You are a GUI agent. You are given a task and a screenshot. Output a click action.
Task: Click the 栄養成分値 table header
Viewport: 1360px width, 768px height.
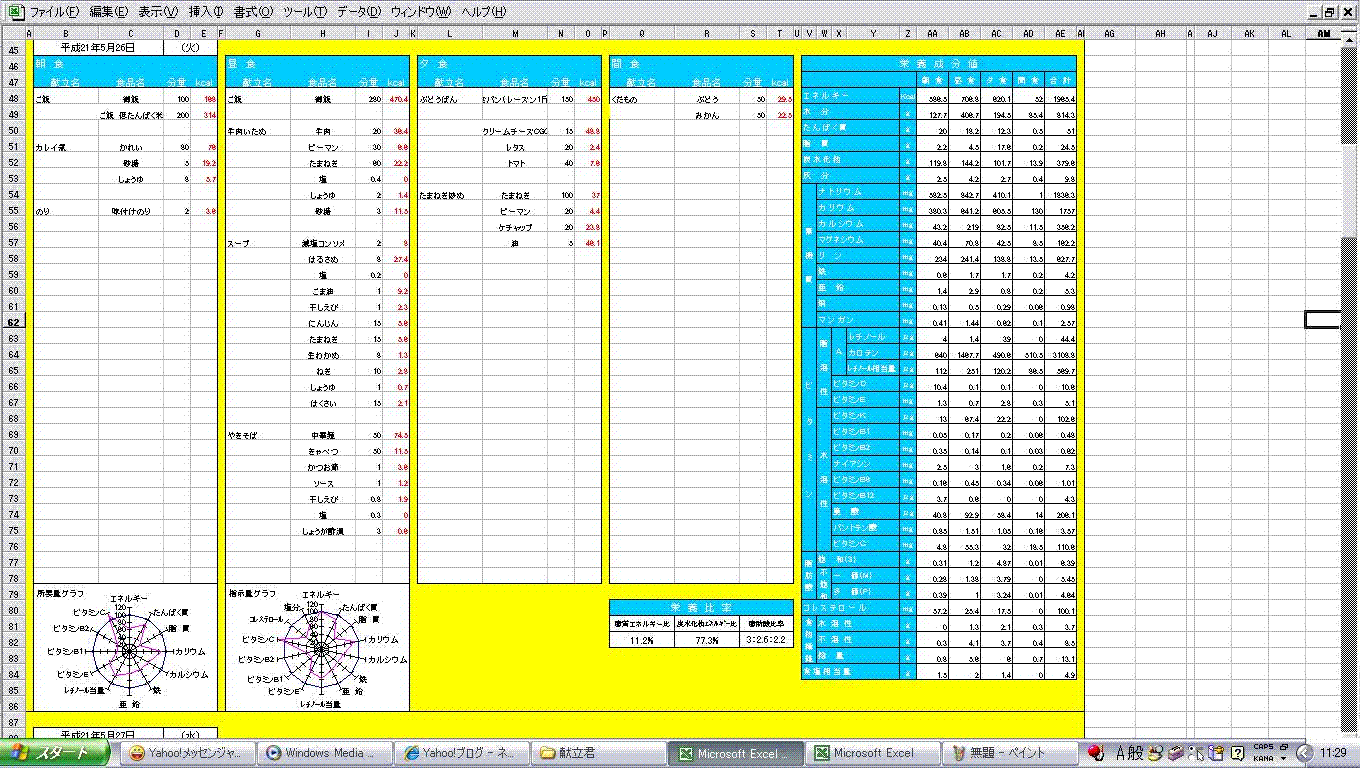point(938,63)
